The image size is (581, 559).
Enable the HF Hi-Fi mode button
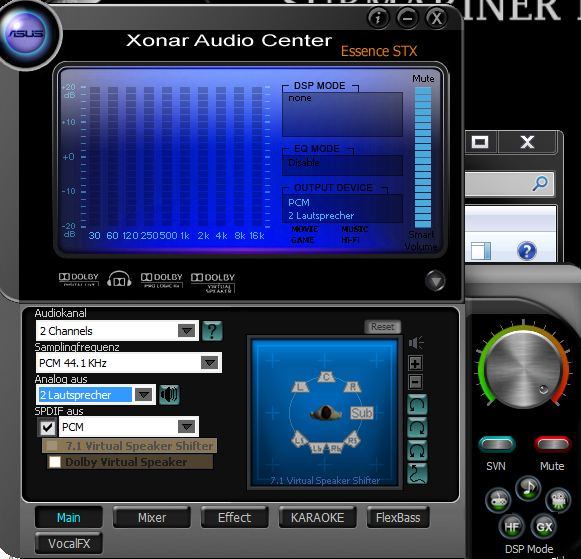tap(511, 526)
